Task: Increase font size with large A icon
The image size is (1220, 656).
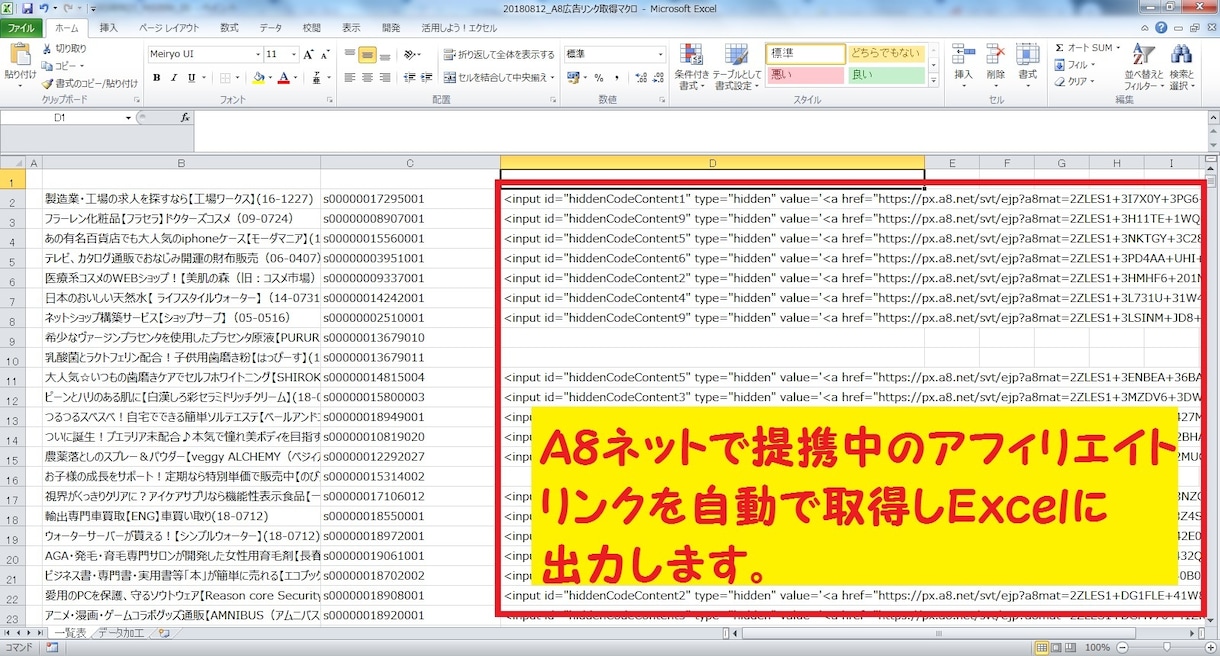Action: tap(308, 54)
